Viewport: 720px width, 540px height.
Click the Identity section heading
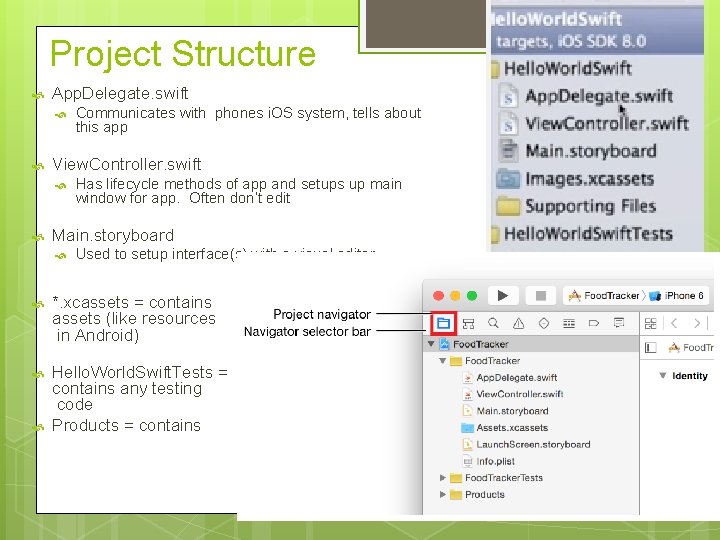[690, 376]
